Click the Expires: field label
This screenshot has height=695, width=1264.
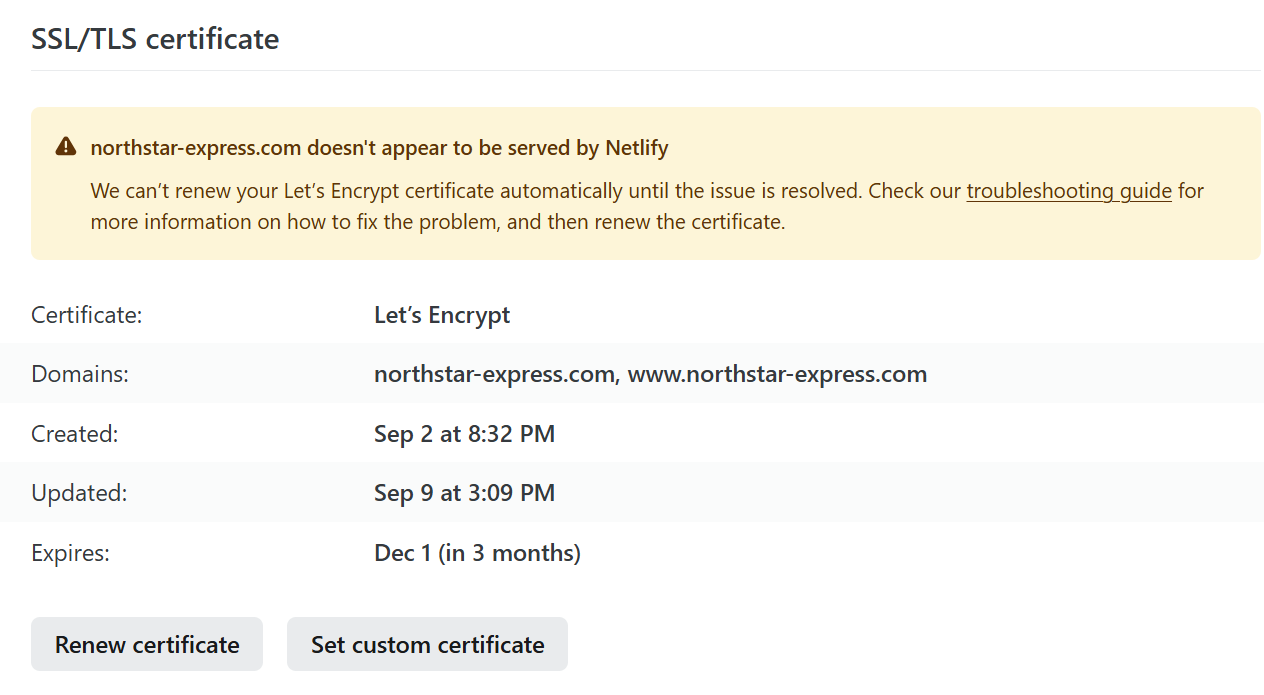tap(70, 553)
